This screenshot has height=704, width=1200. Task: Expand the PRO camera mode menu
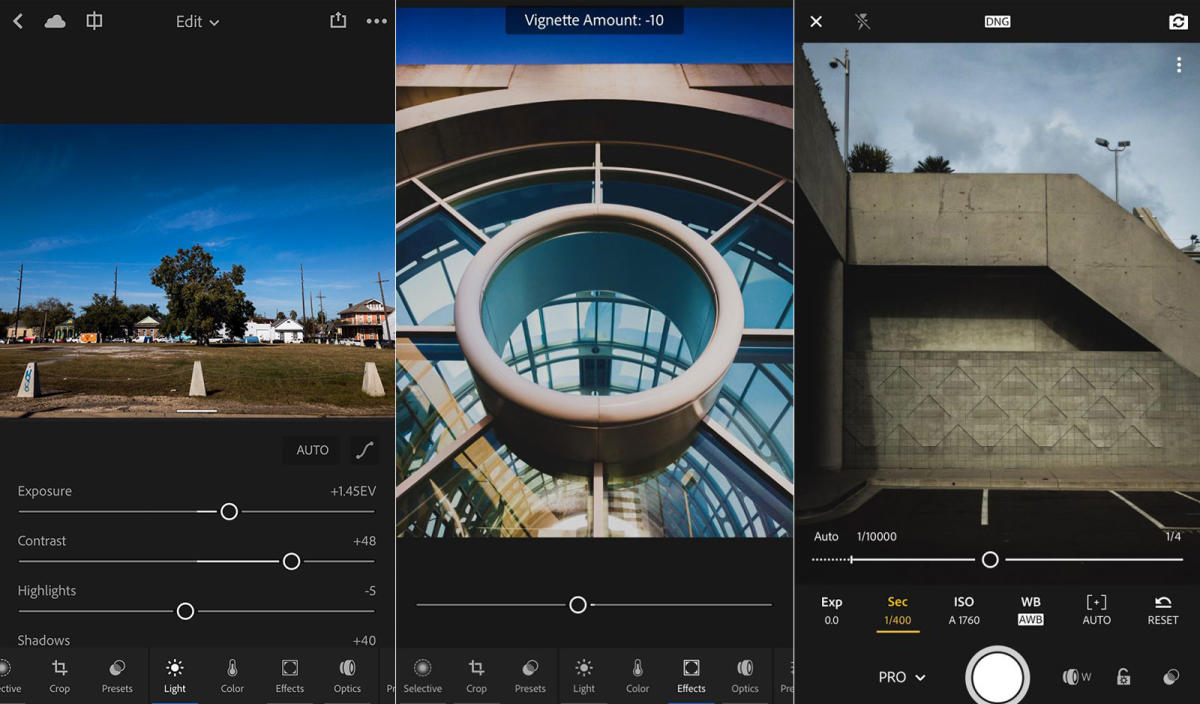[899, 677]
